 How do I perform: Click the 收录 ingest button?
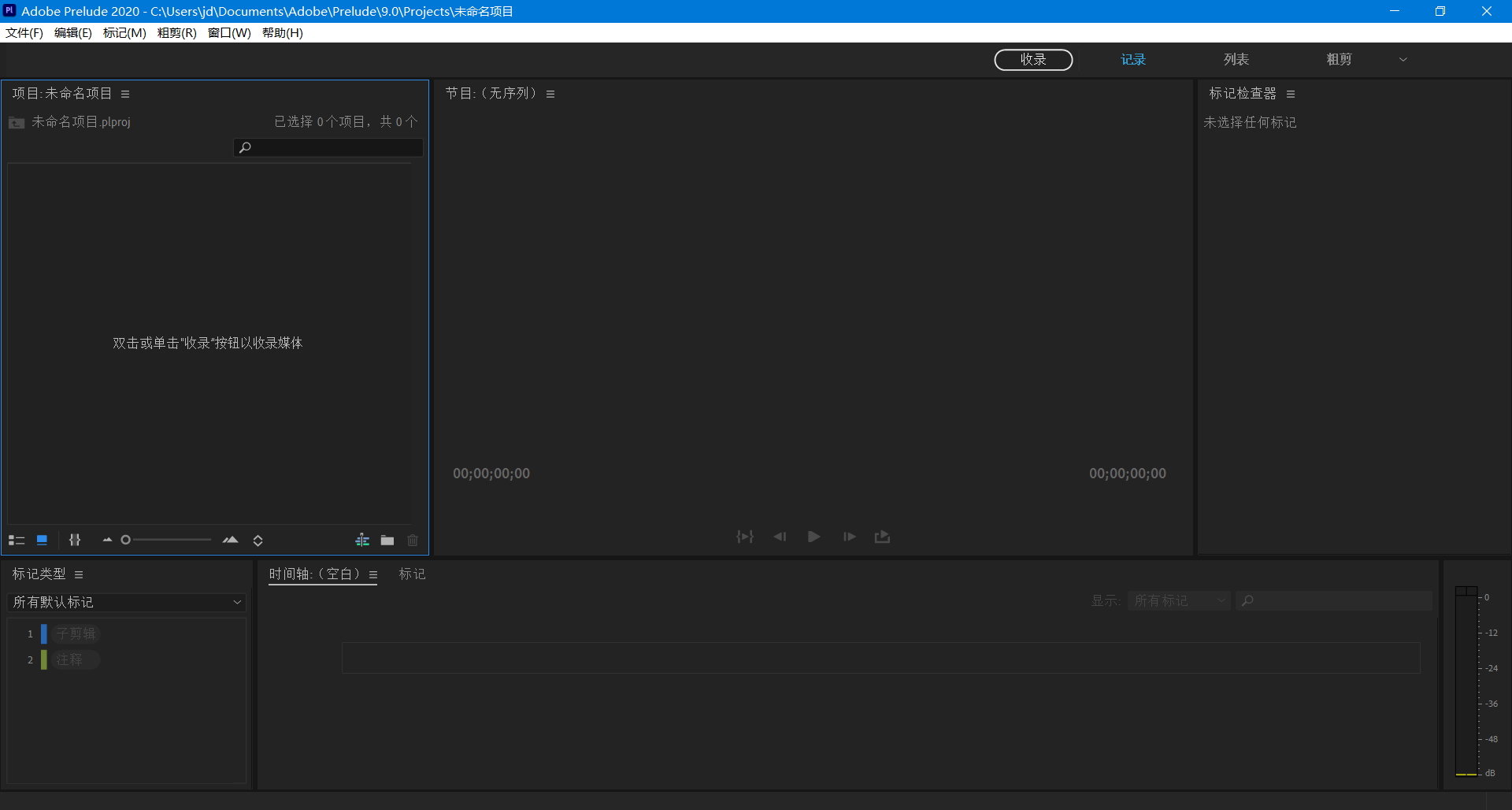pyautogui.click(x=1033, y=60)
